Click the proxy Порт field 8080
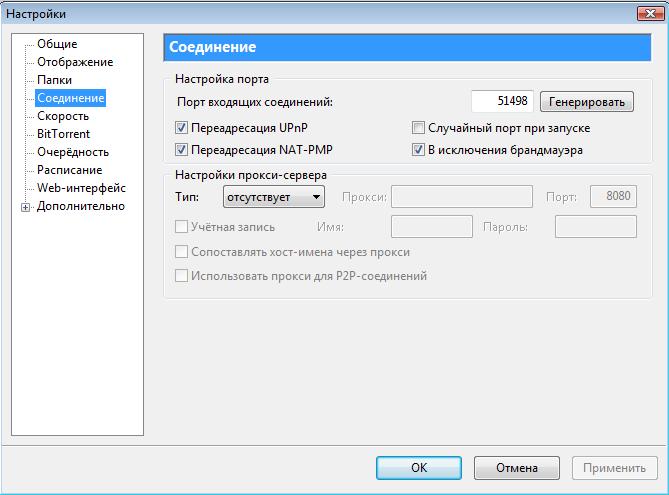The image size is (669, 495). coord(613,197)
